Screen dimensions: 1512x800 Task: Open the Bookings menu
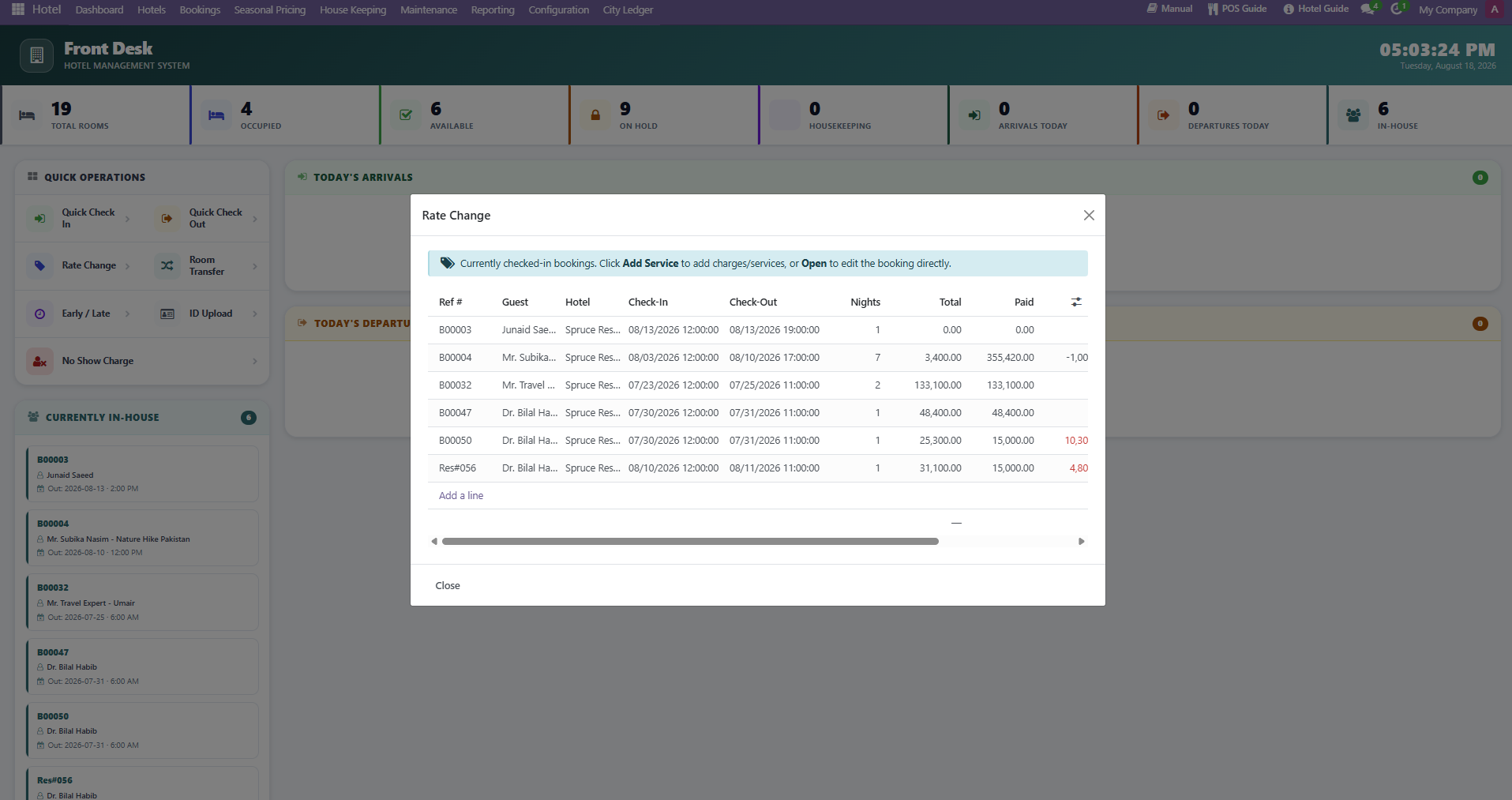pos(200,9)
